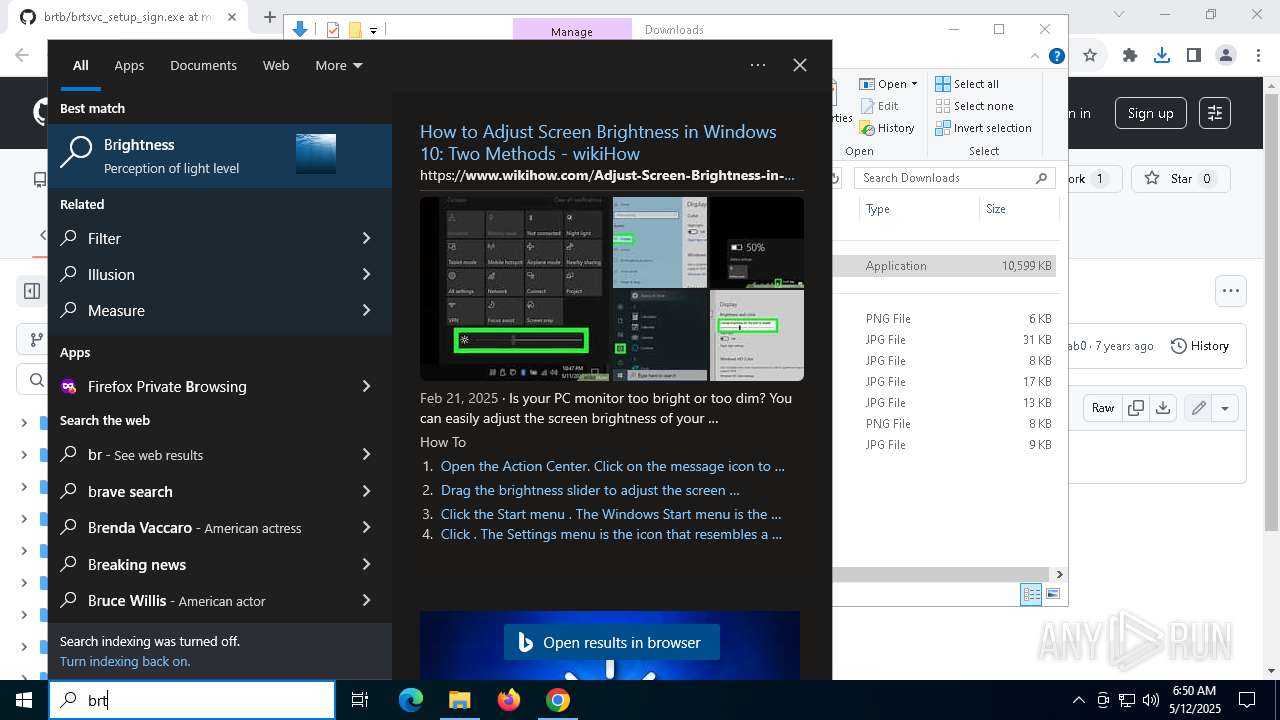Open File Explorer help icon
Screen dimensions: 1280x720
[x=1056, y=57]
